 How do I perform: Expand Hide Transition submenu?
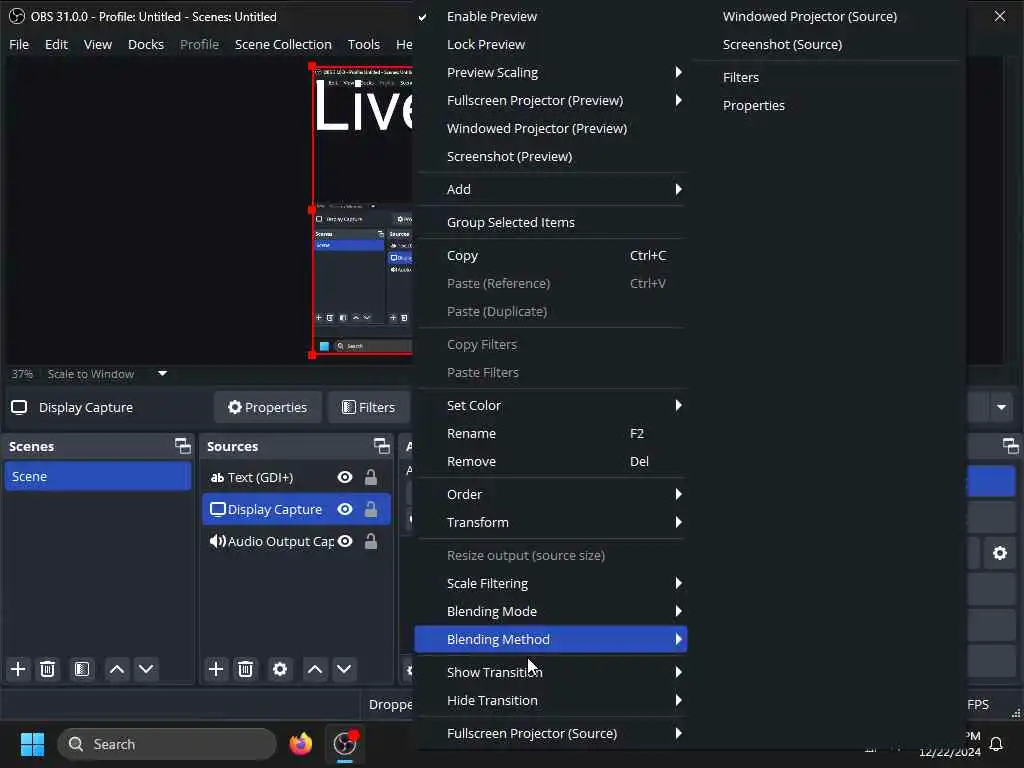[x=551, y=700]
